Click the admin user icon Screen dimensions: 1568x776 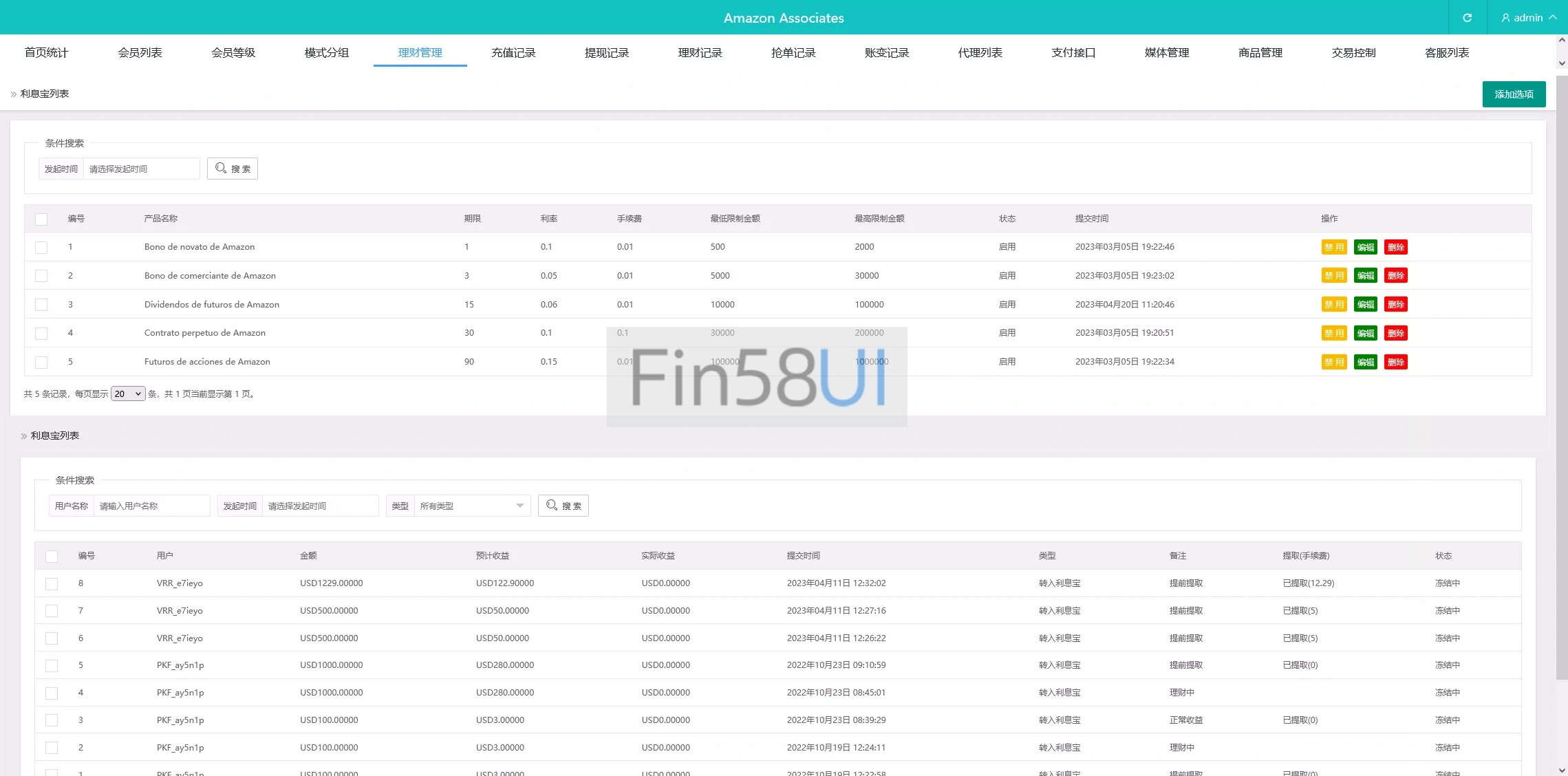(1505, 18)
